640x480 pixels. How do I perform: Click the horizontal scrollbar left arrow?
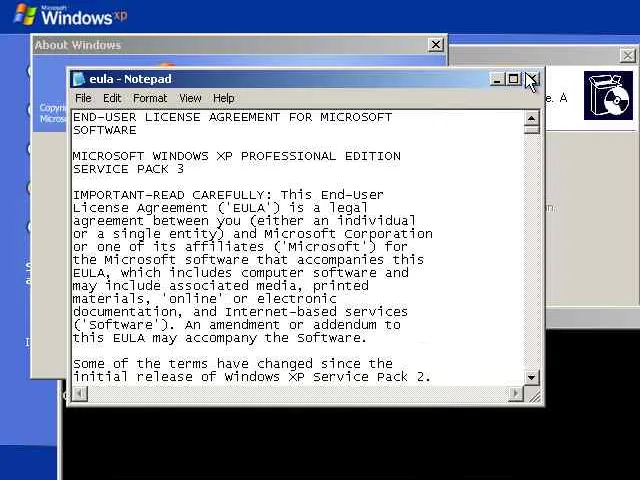[x=80, y=393]
